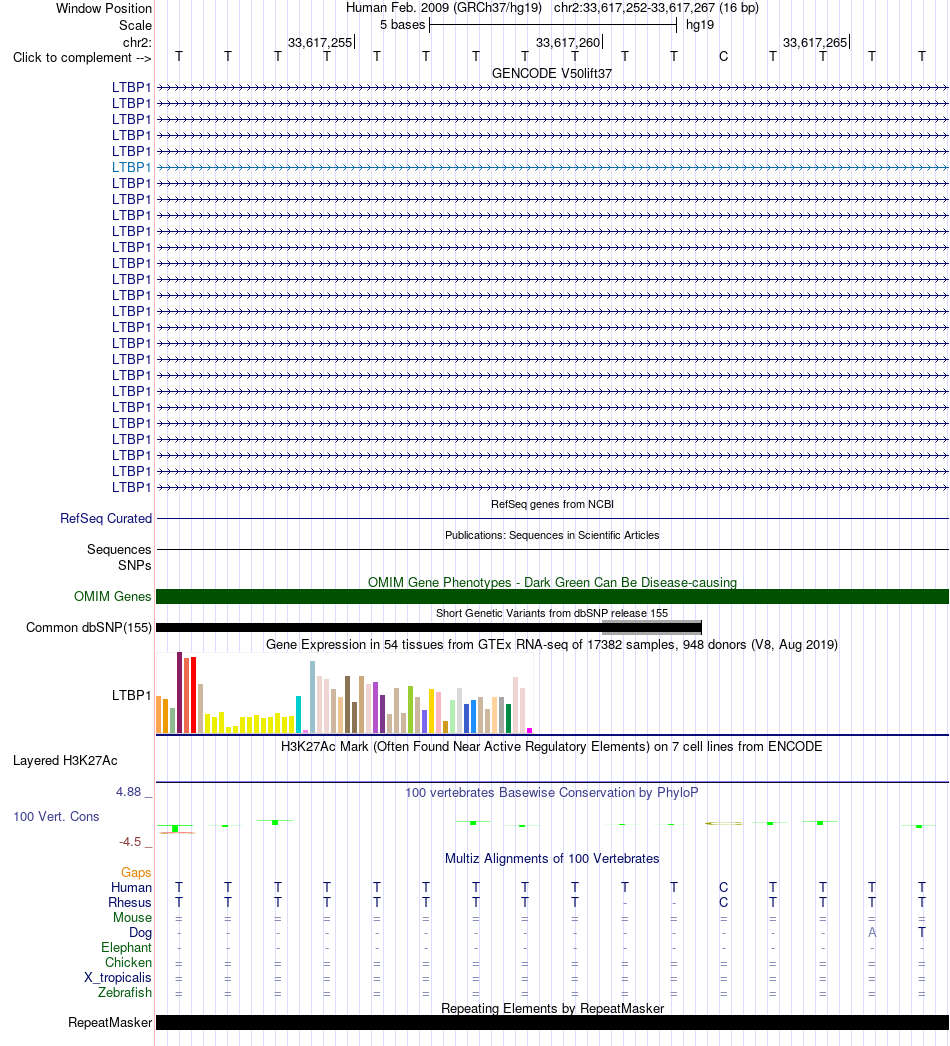The width and height of the screenshot is (950, 1046).
Task: Click the SNPs track label
Action: point(135,565)
